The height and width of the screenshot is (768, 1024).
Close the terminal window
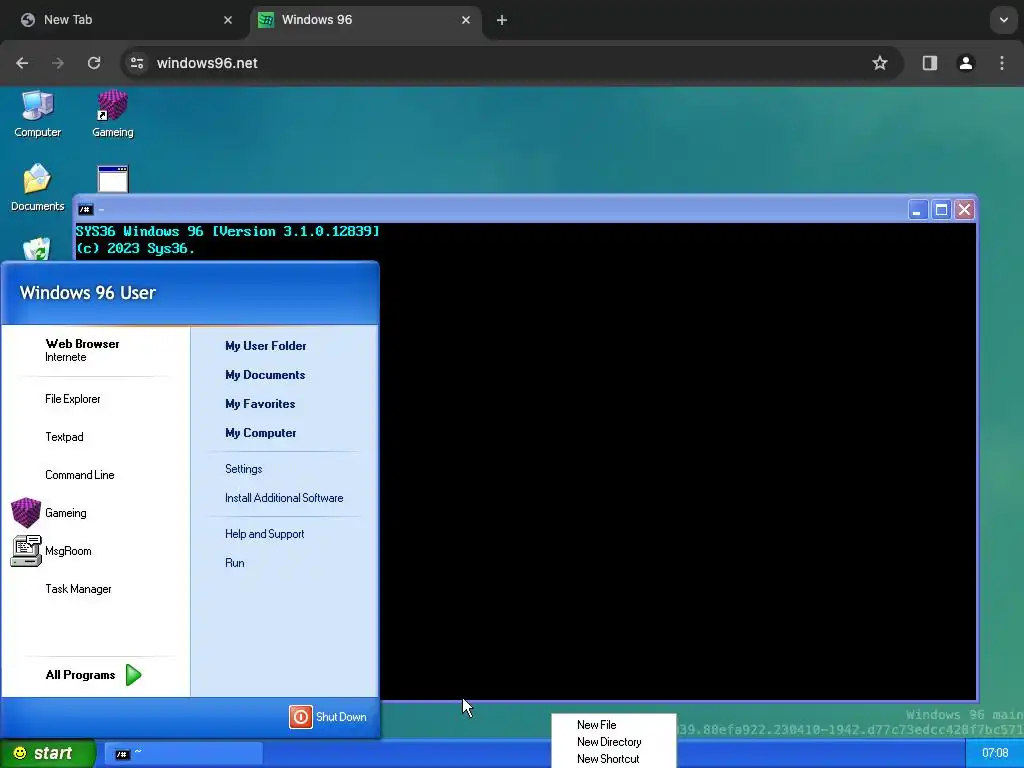point(965,210)
